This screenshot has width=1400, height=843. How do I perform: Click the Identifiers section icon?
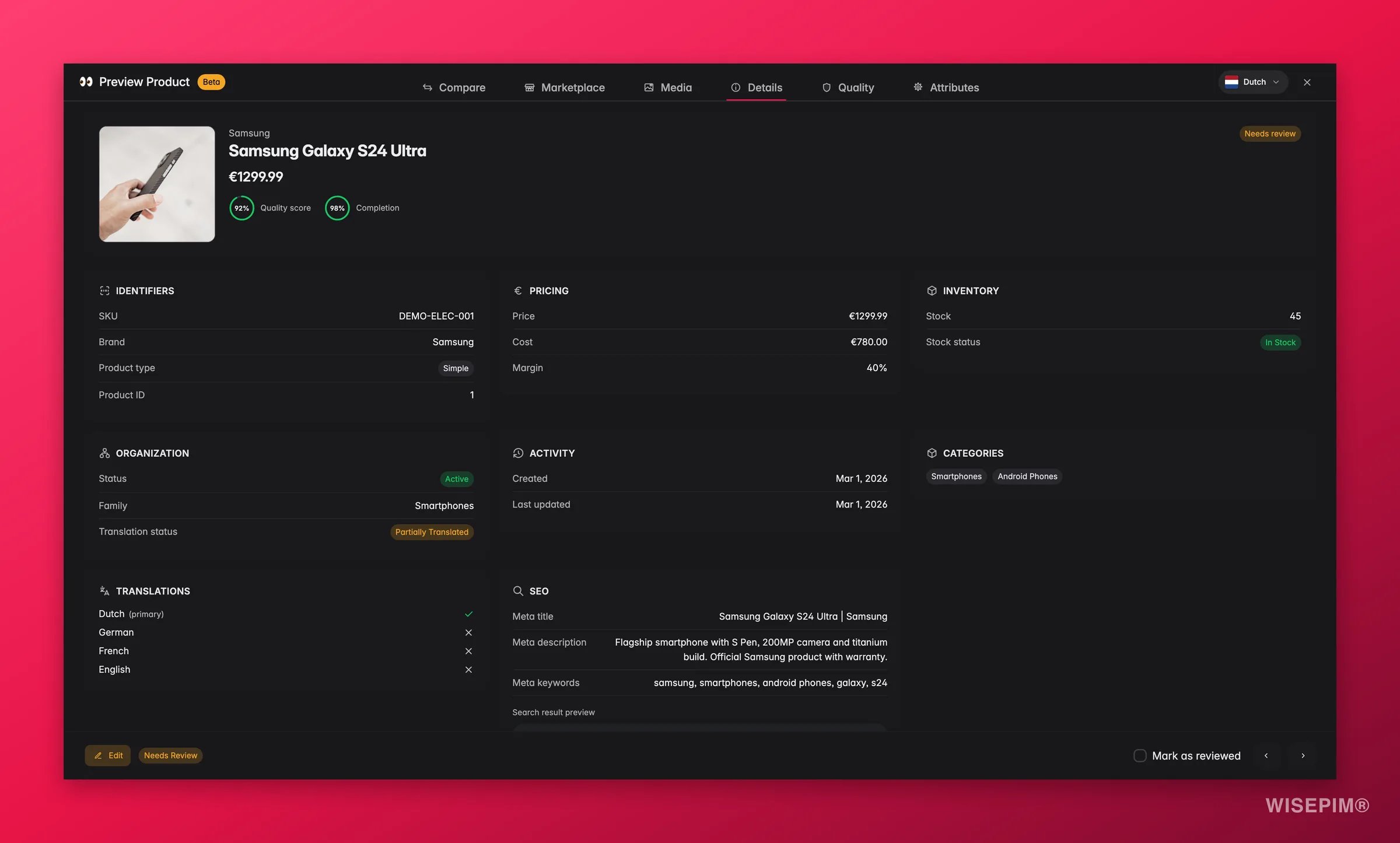104,291
